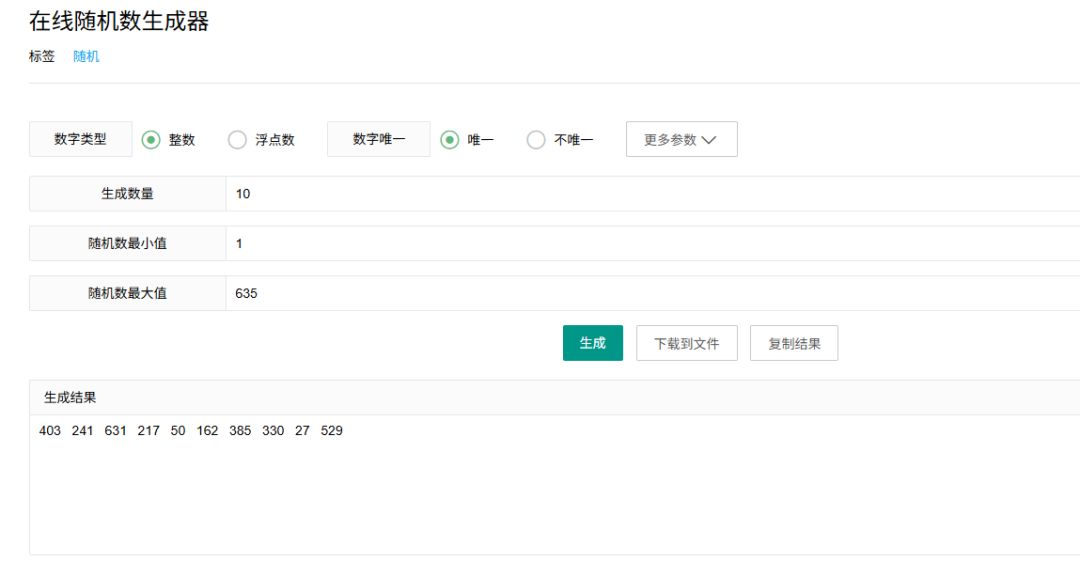Screen dimensions: 1080x577
Task: Expand the 更多参数 dropdown
Action: [681, 139]
